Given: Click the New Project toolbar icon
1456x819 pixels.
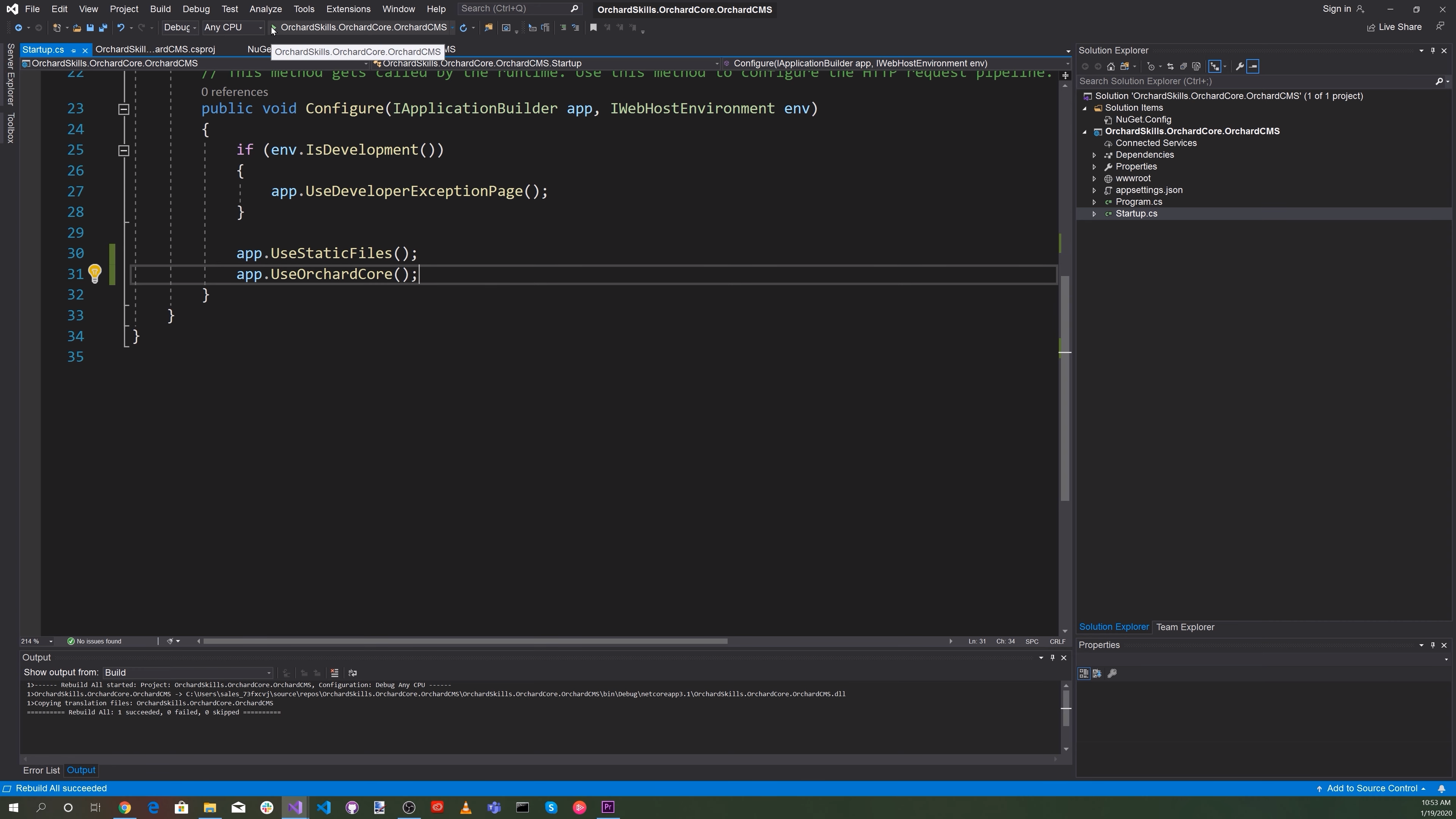Looking at the screenshot, I should tap(56, 28).
